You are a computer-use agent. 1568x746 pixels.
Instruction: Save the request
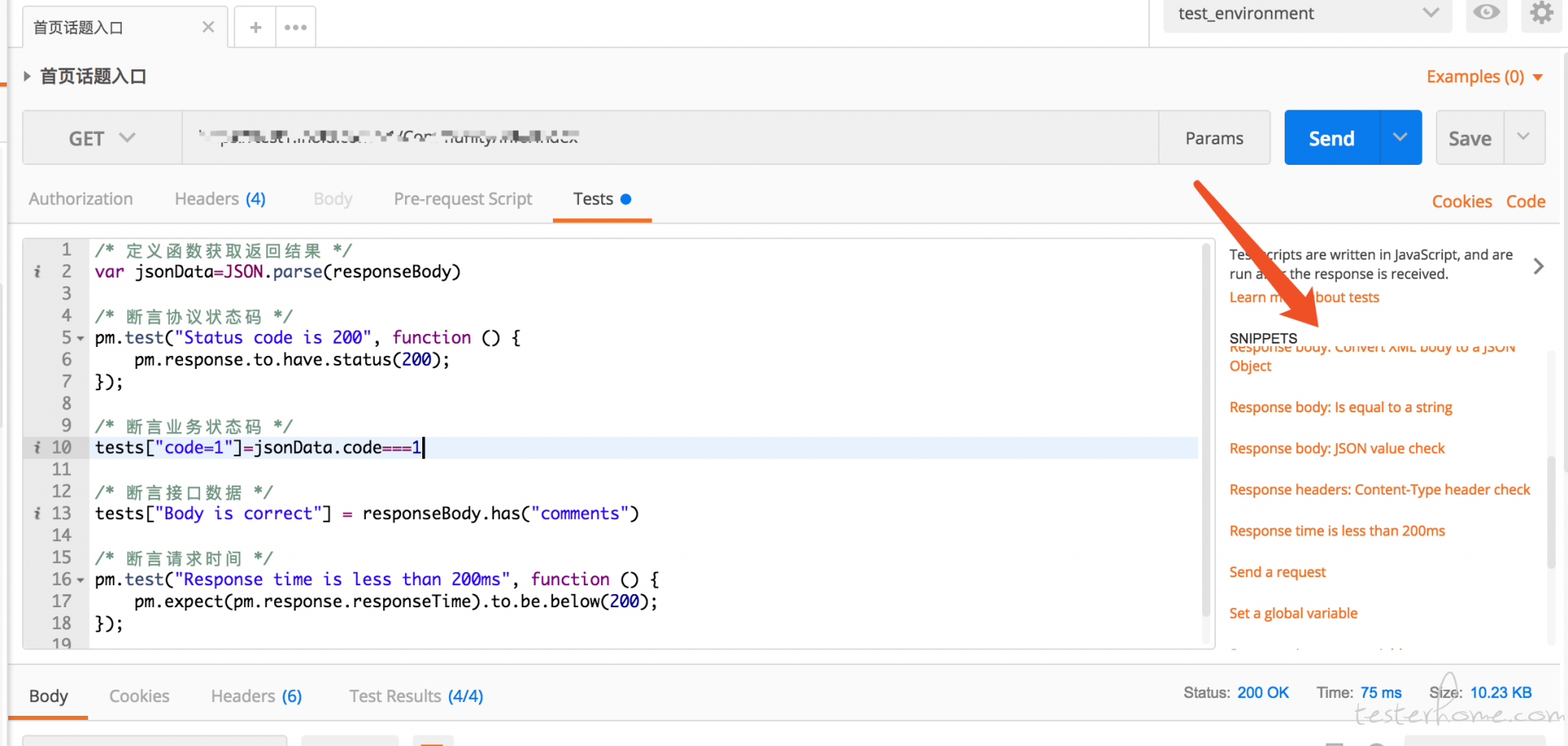(x=1470, y=138)
